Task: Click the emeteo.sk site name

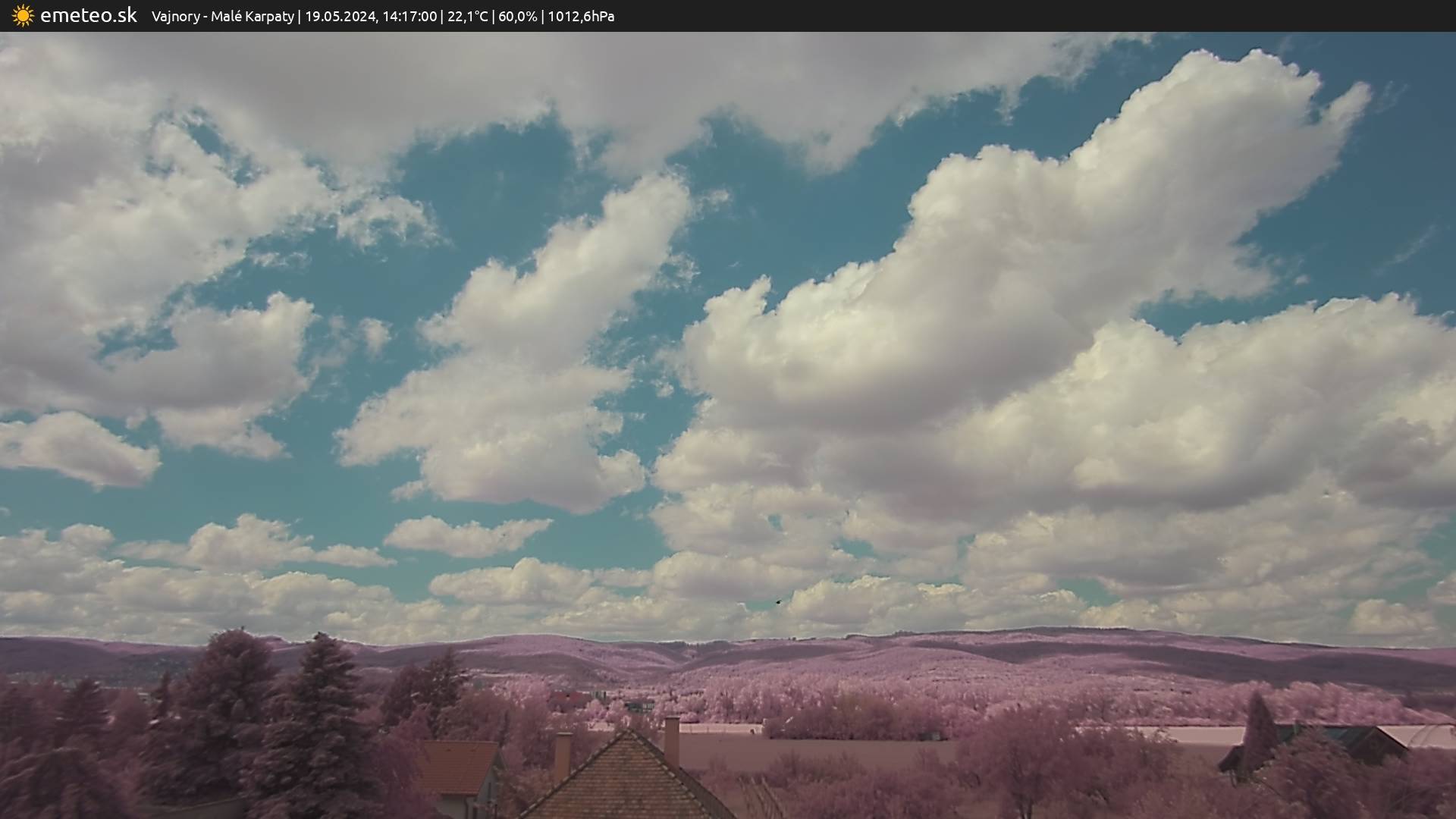Action: click(x=89, y=16)
